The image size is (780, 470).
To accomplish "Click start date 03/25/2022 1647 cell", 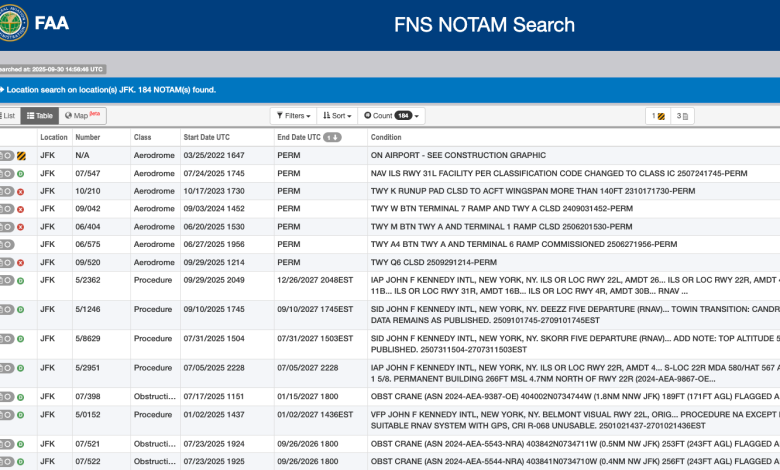I will 214,155.
